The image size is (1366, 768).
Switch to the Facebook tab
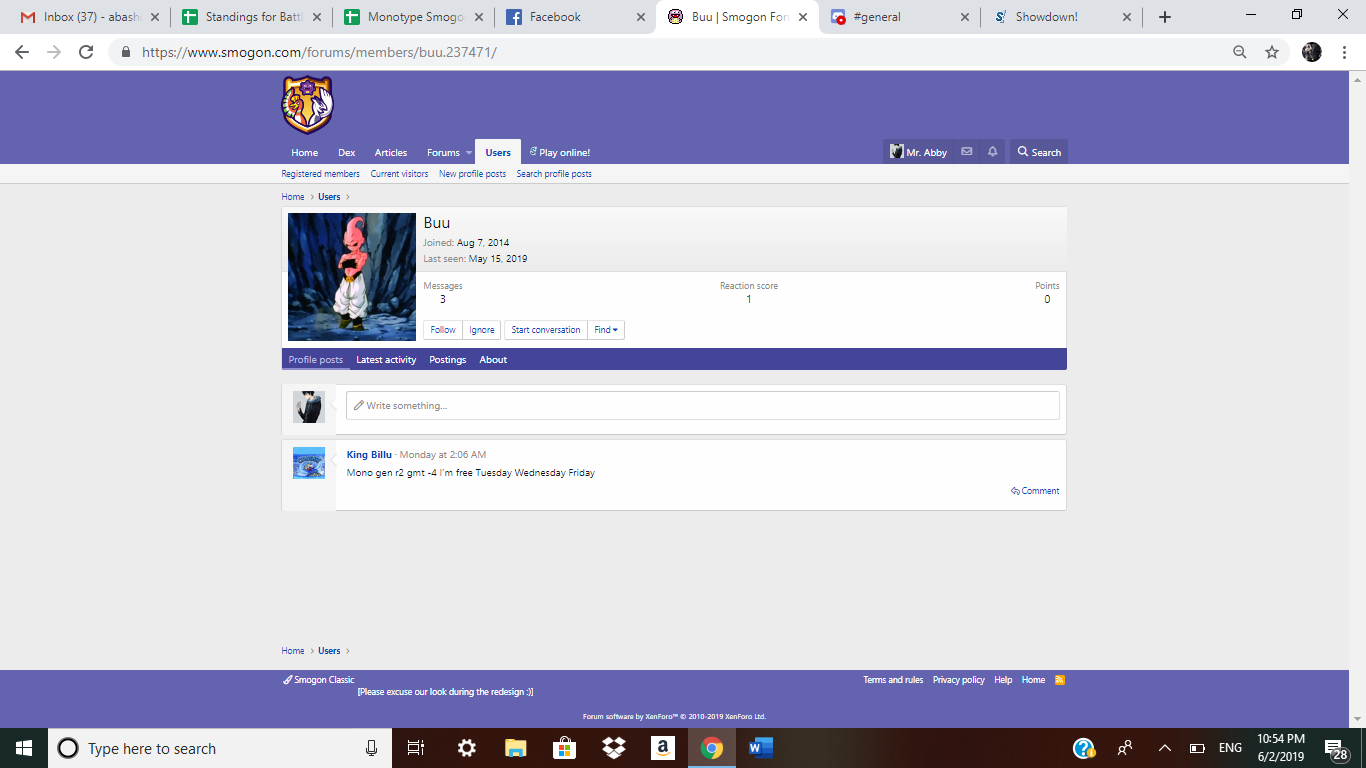pyautogui.click(x=575, y=17)
